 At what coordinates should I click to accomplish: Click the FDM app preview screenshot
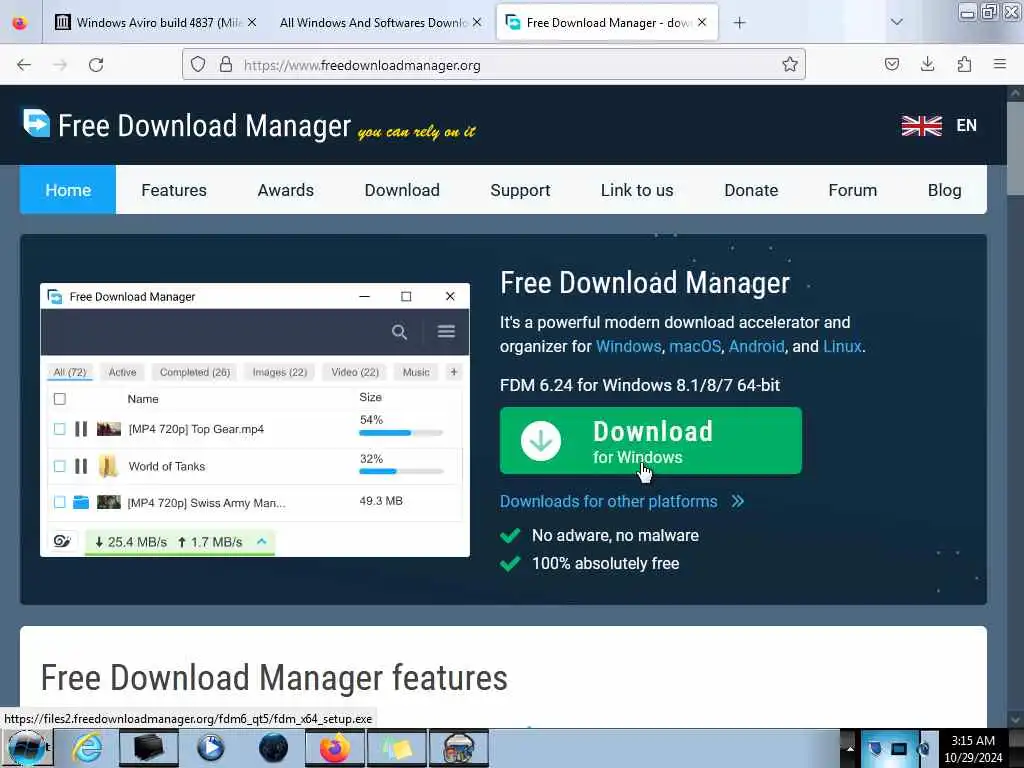click(255, 420)
